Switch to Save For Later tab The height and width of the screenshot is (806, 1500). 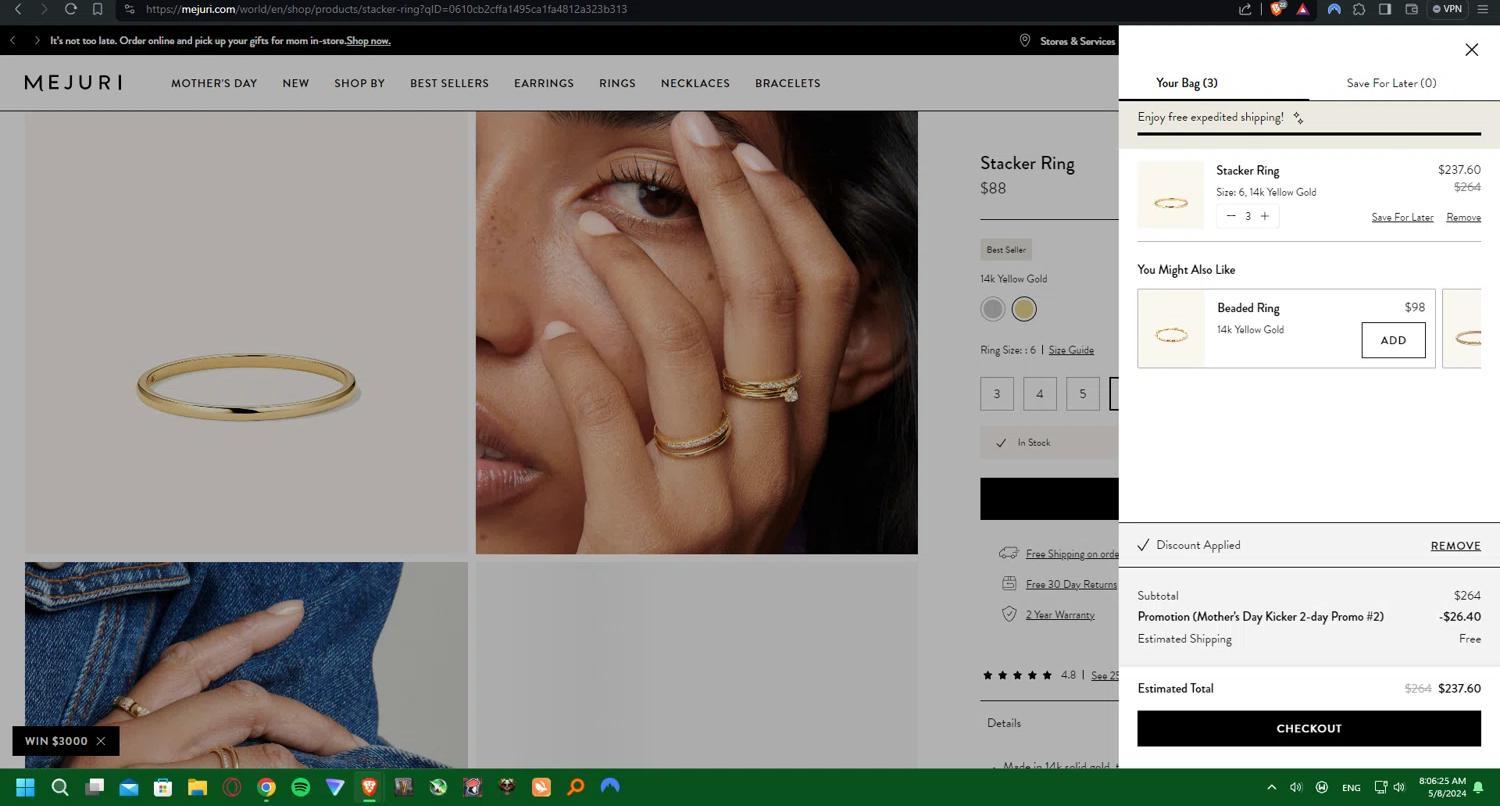1391,83
